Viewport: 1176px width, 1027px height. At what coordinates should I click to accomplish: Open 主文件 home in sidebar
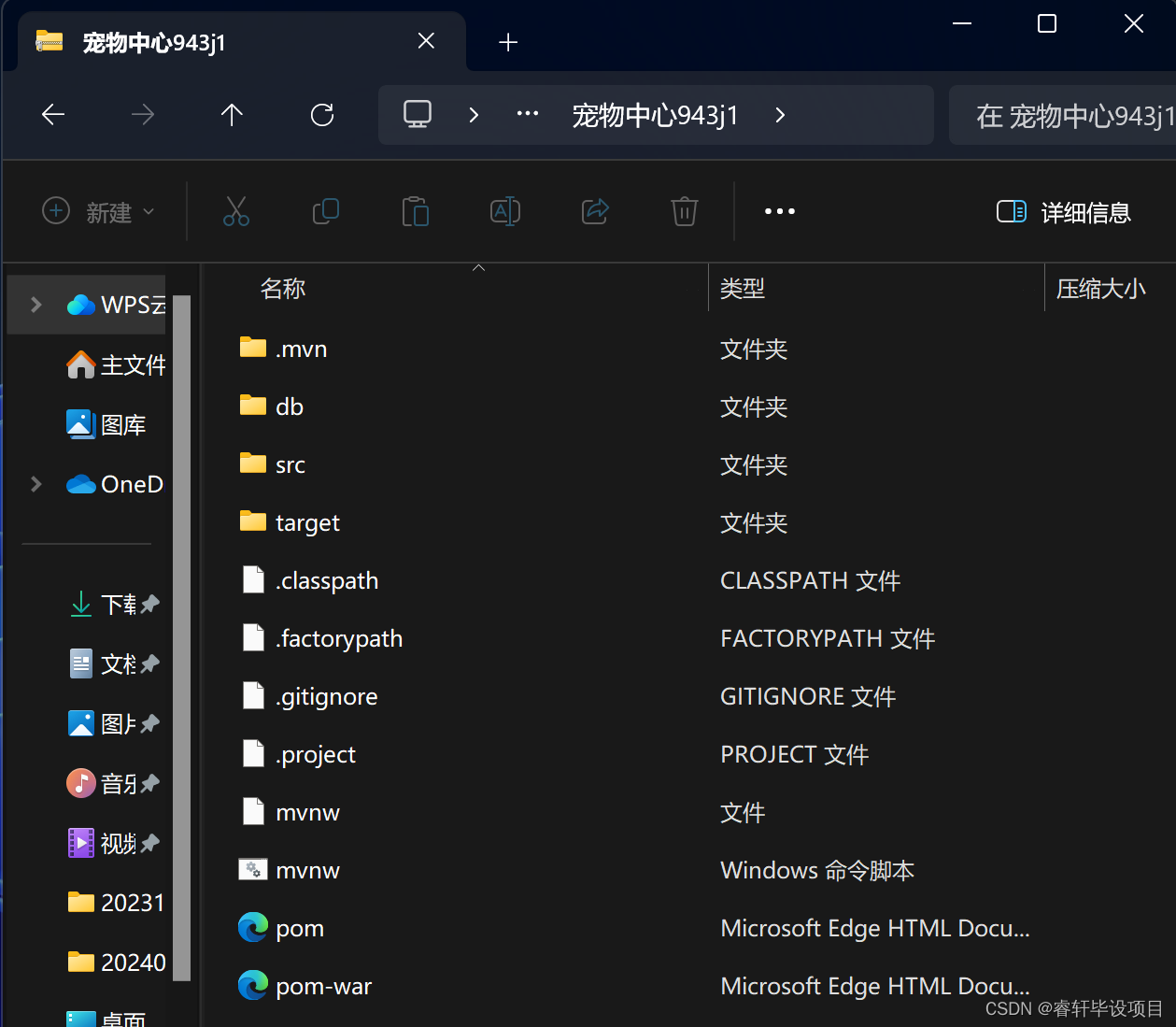117,364
